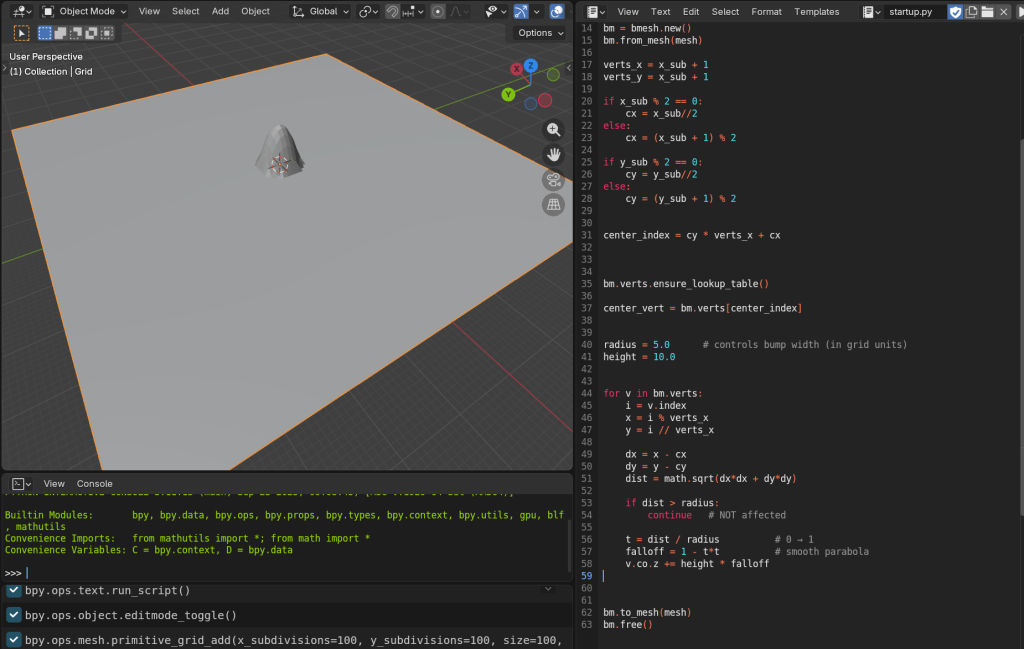
Task: Toggle fake user shield for startup.py
Action: 955,12
